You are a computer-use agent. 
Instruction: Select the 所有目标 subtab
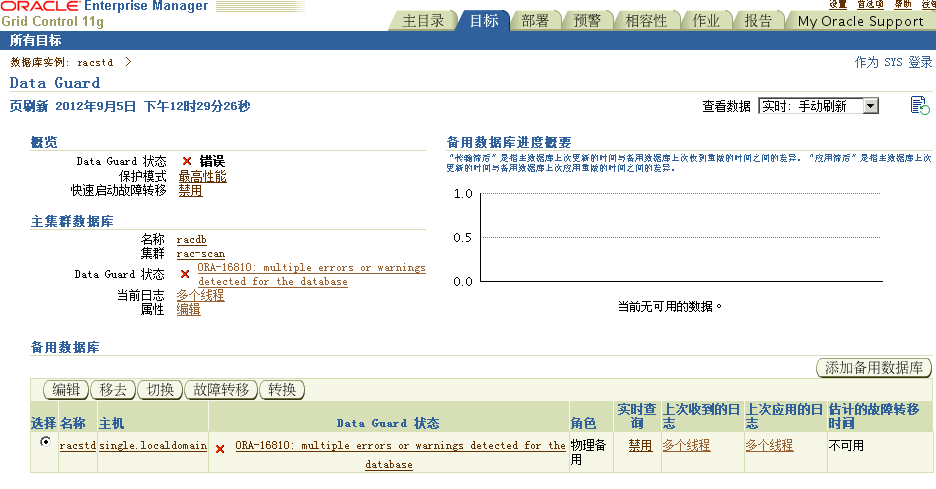tap(35, 41)
